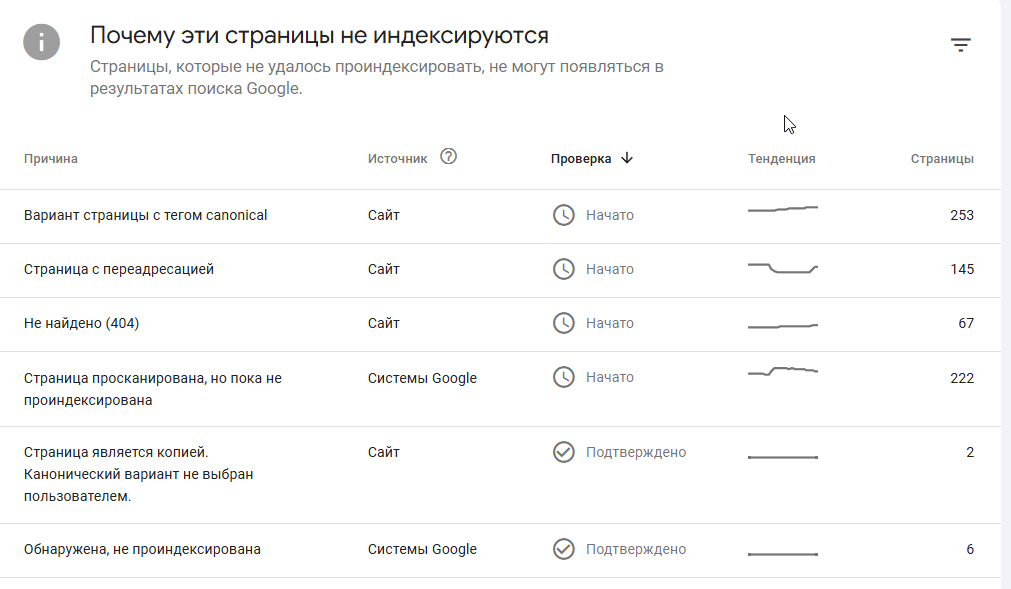Click the sort arrow next to Проверка
This screenshot has width=1011, height=589.
click(627, 158)
